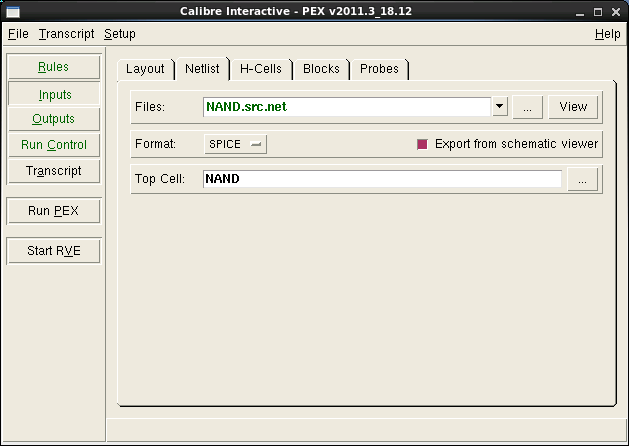The image size is (629, 446).
Task: Switch to the Layout tab
Action: click(145, 69)
